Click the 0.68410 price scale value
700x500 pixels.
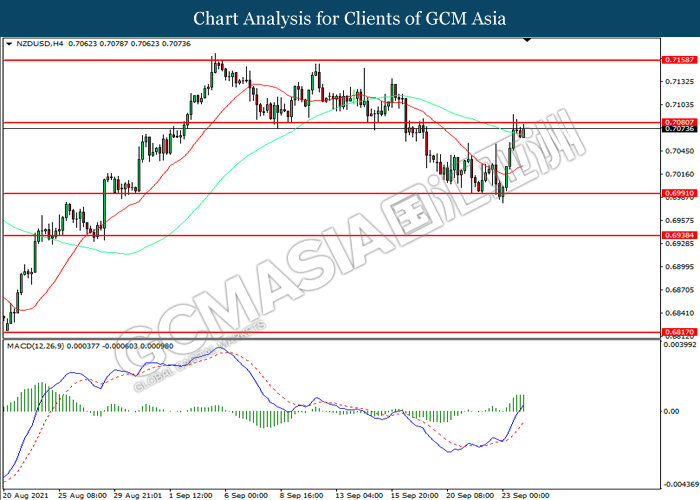tap(679, 313)
